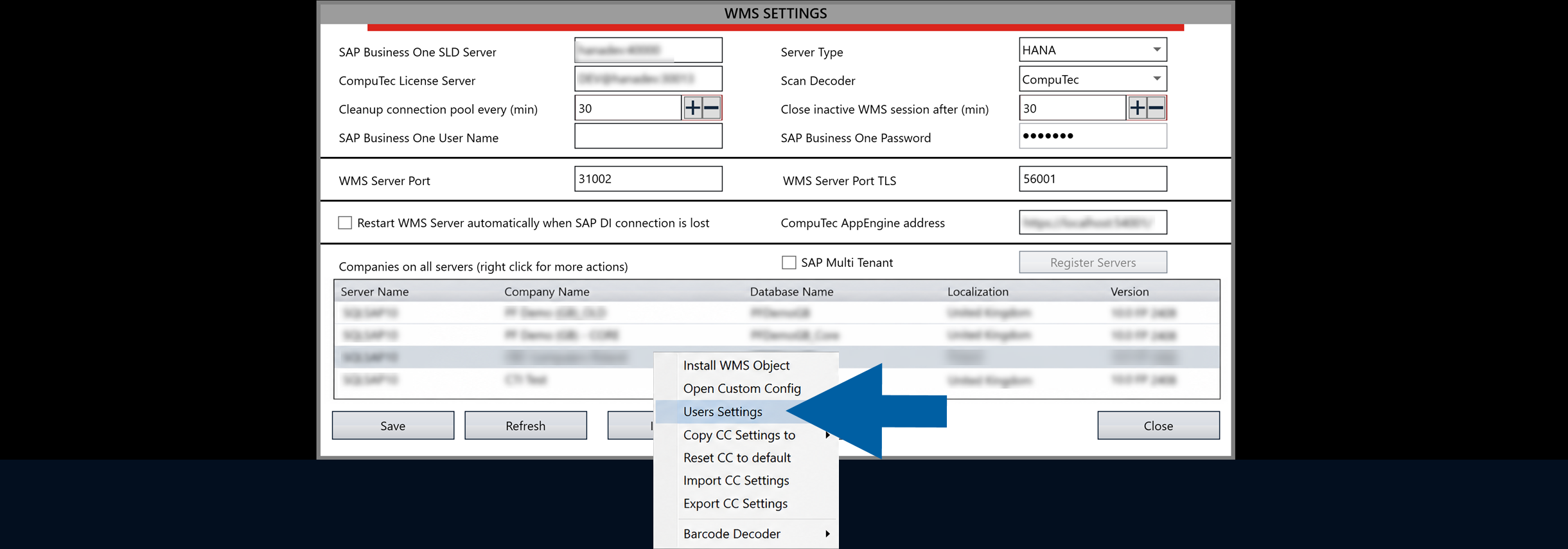1568x549 pixels.
Task: Decrease cleanup connection pool minutes with minus
Action: (x=711, y=108)
